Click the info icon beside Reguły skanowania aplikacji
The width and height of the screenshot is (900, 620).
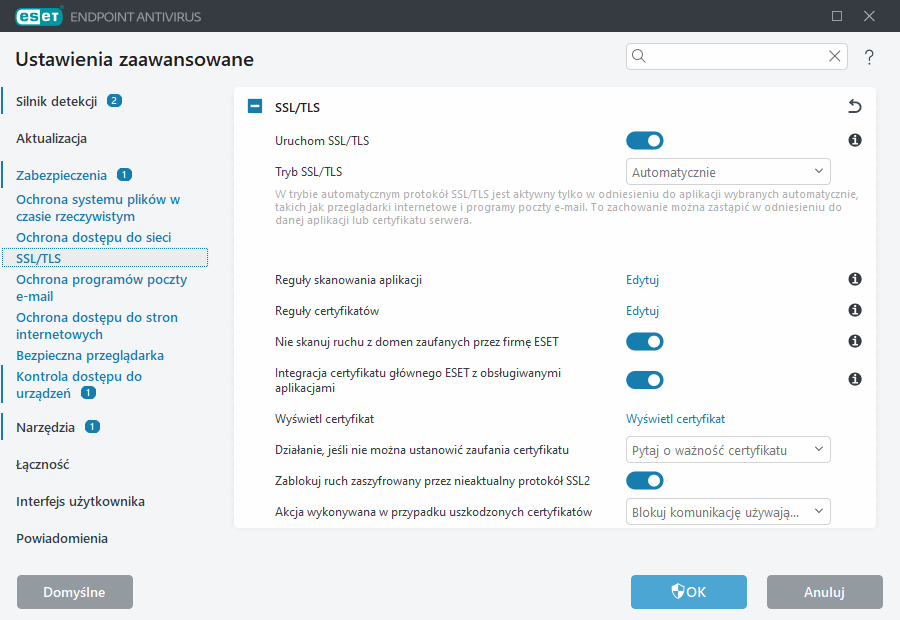pyautogui.click(x=855, y=280)
